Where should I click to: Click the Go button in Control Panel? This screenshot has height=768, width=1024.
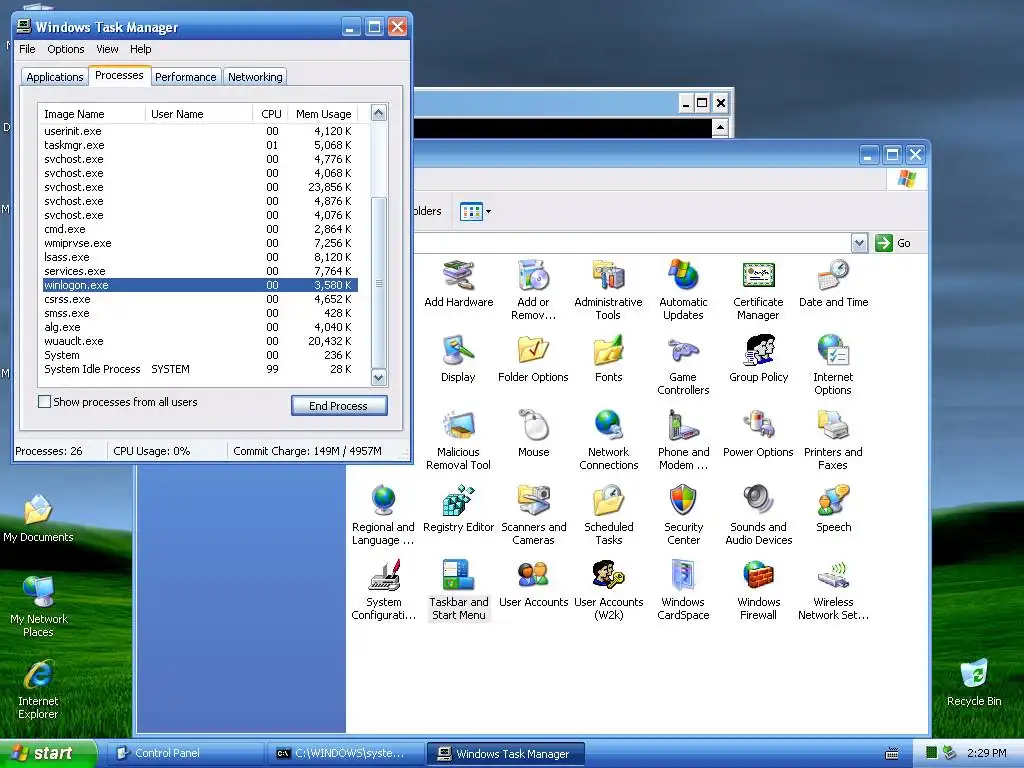[x=893, y=243]
